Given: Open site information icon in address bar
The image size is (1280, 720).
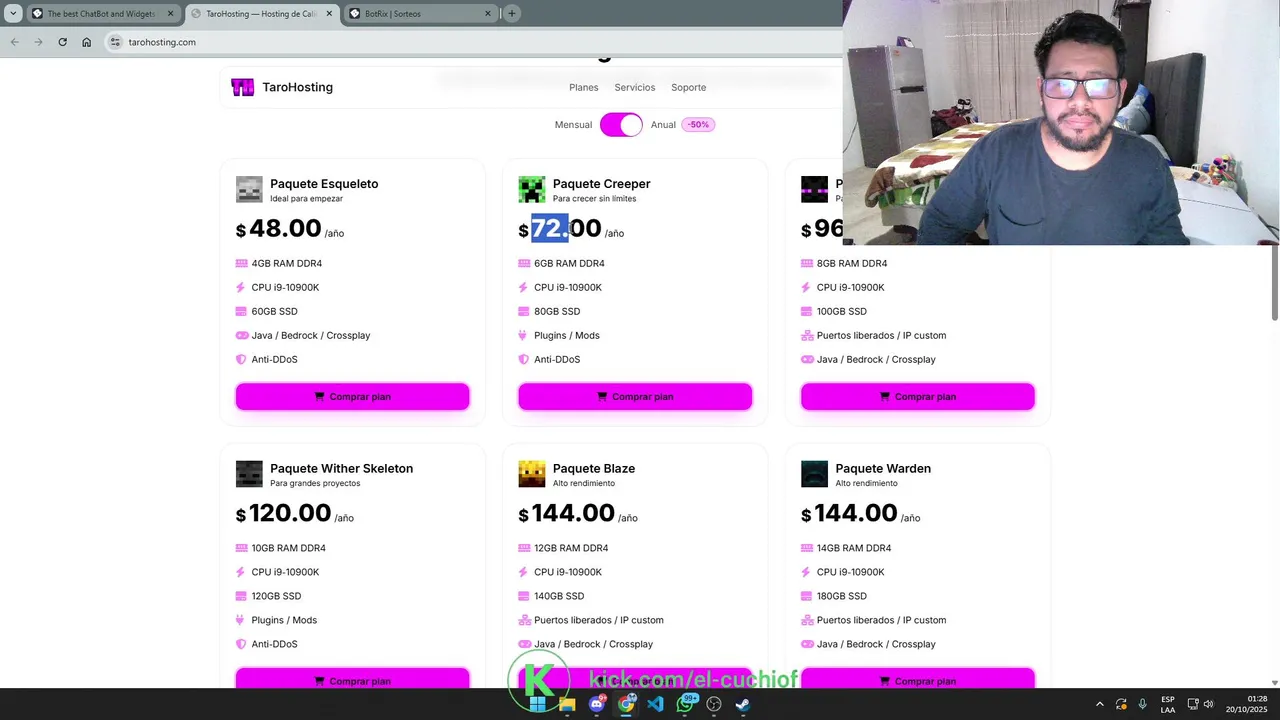Looking at the screenshot, I should click(115, 42).
